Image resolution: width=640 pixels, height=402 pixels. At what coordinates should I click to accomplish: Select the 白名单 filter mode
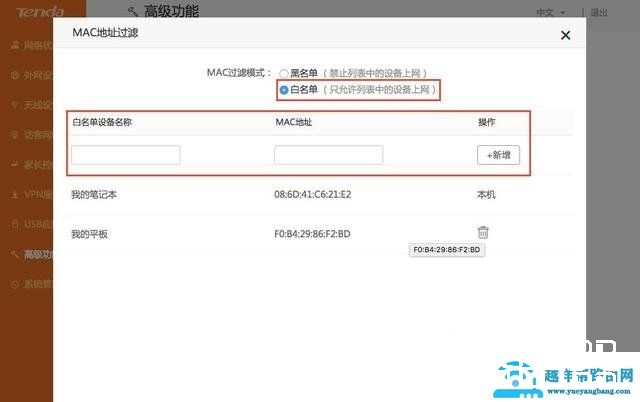click(284, 90)
